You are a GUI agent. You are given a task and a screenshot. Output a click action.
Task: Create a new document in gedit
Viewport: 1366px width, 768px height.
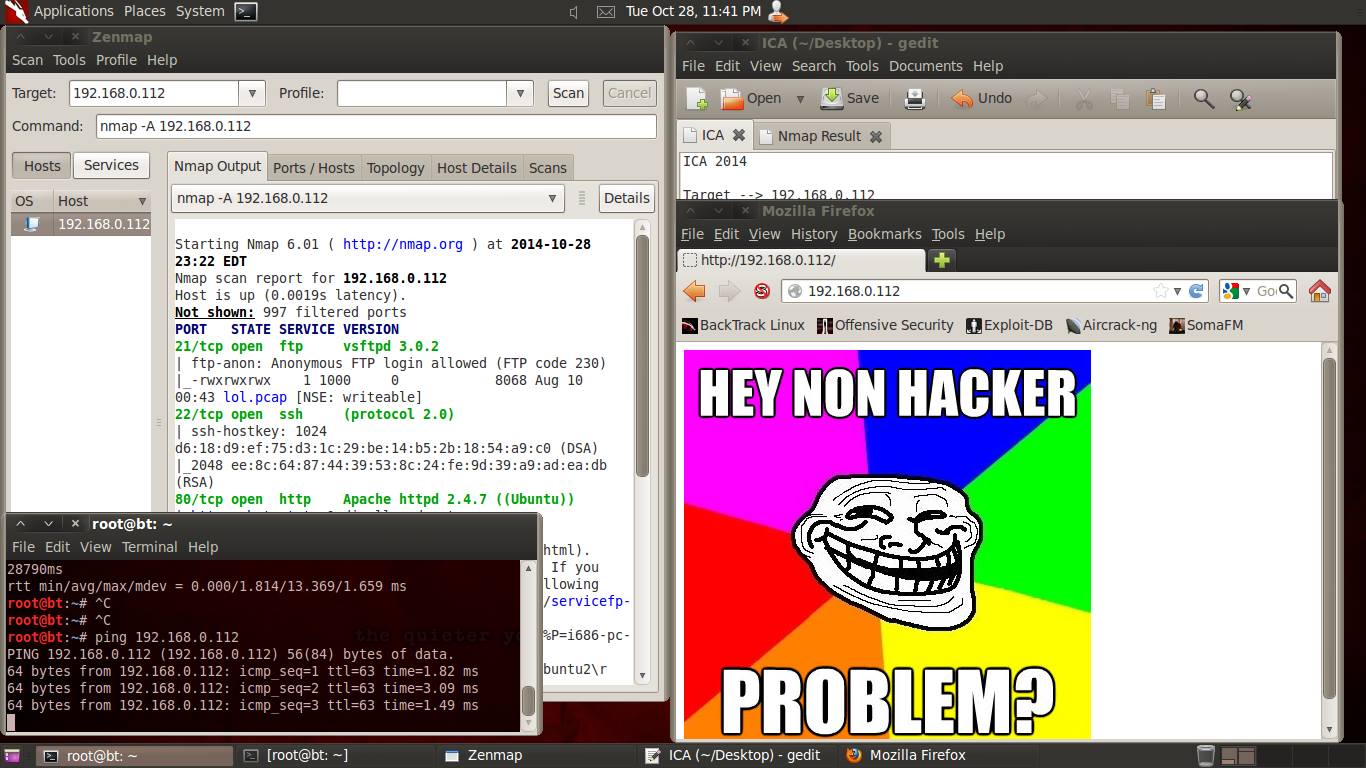697,99
